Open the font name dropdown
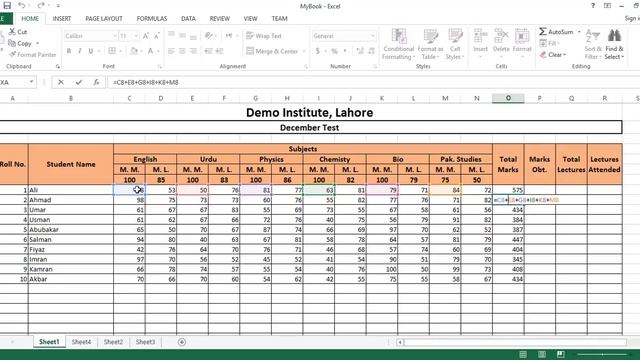This screenshot has height=360, width=640. (115, 36)
